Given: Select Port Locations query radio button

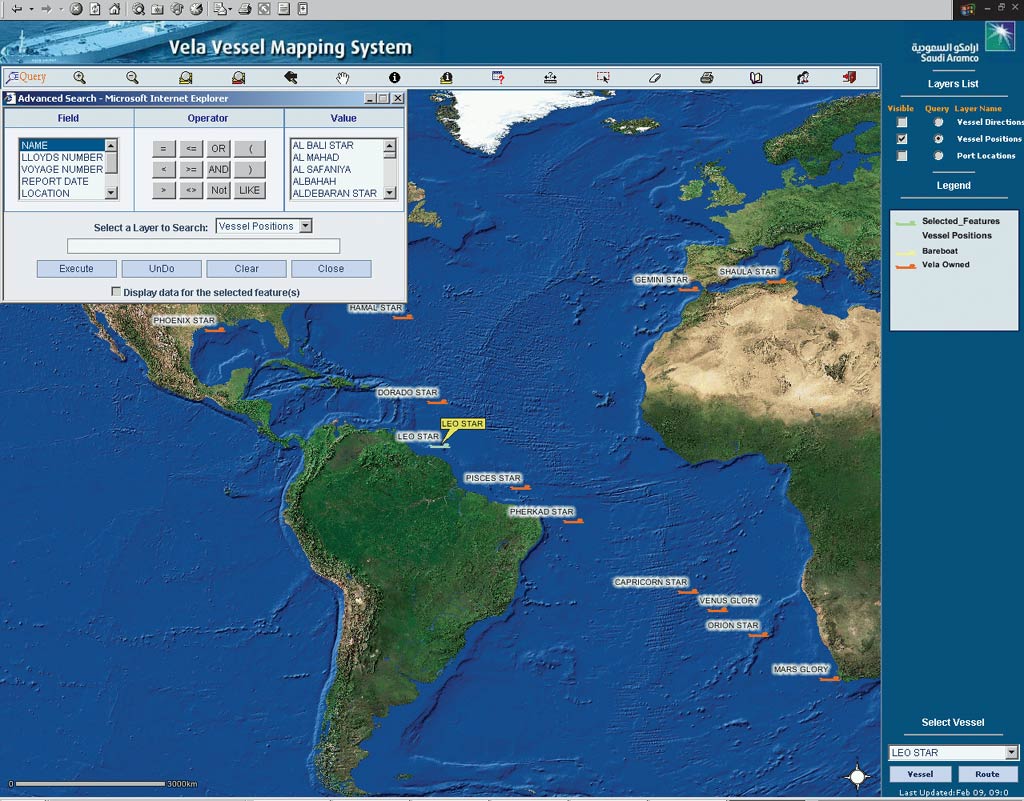Looking at the screenshot, I should [x=938, y=156].
